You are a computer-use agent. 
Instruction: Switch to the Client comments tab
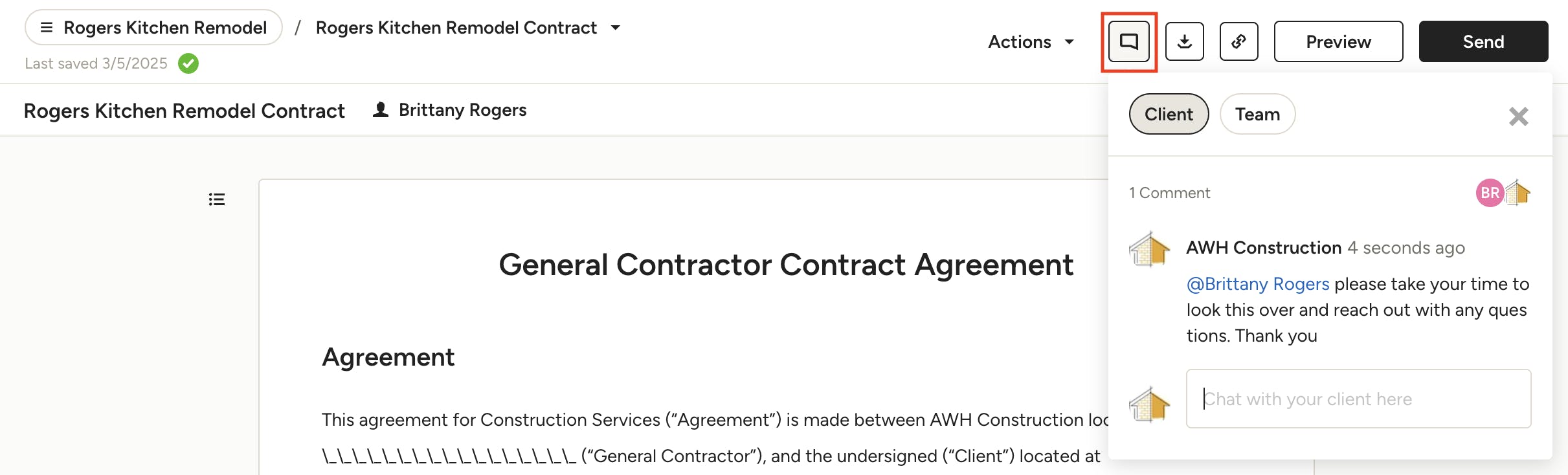(x=1169, y=115)
